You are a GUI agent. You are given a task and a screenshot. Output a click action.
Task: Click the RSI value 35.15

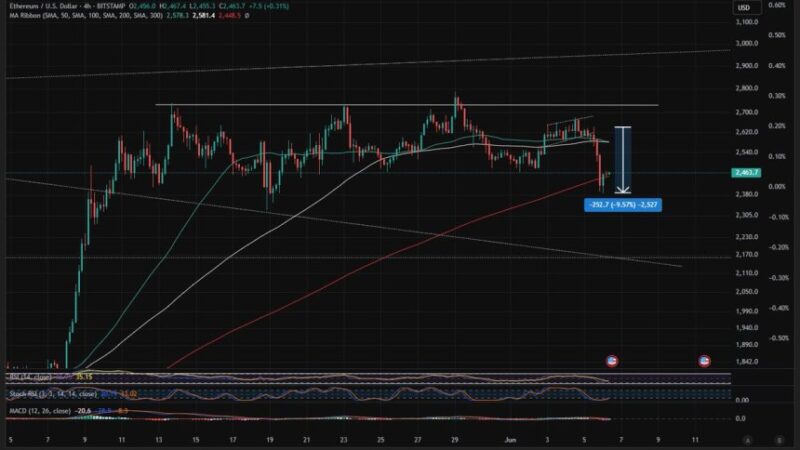[x=84, y=378]
